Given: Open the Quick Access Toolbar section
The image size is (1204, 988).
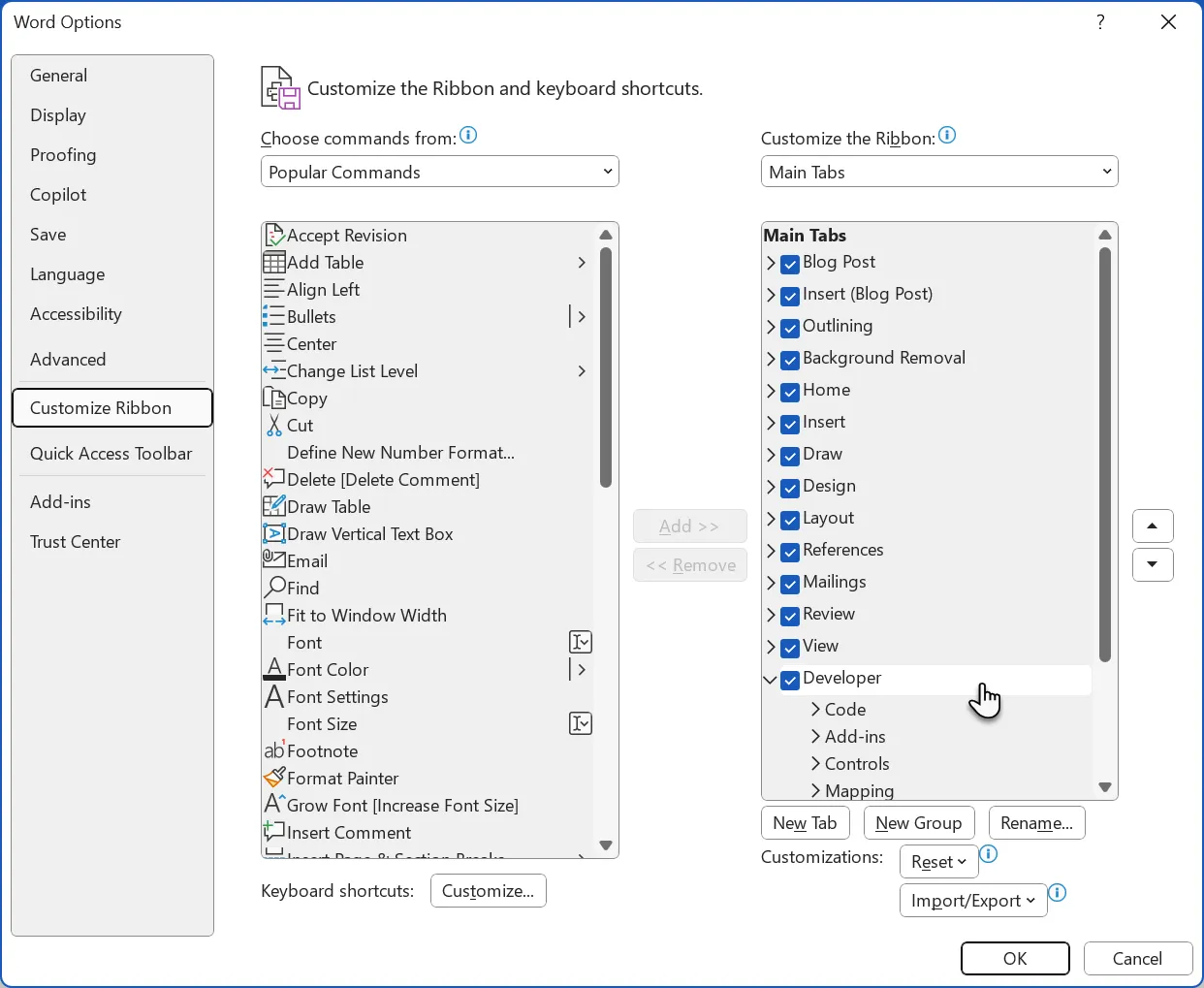Looking at the screenshot, I should (111, 454).
